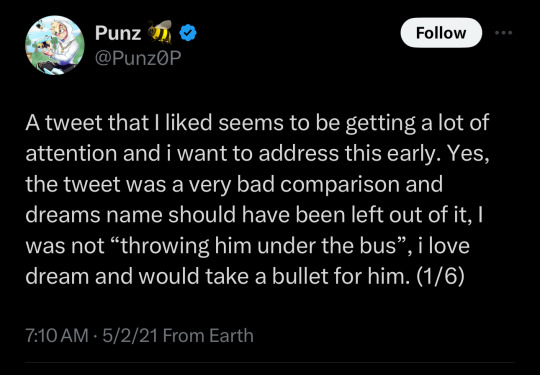
Task: Visit the @Punz0P handle
Action: [138, 58]
